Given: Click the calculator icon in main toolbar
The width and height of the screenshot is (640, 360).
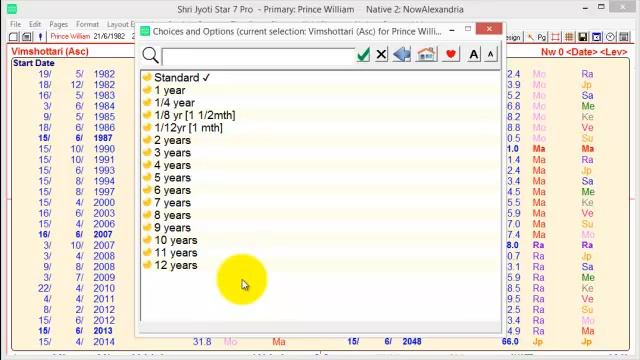Looking at the screenshot, I should coord(624,37).
